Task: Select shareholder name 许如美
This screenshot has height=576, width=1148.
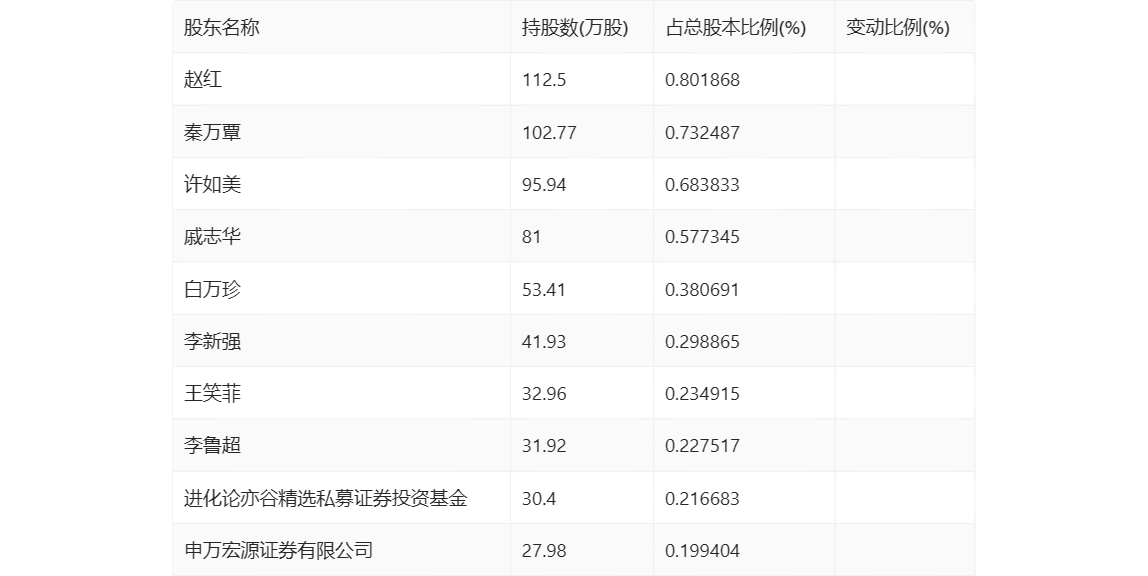Action: pyautogui.click(x=212, y=184)
